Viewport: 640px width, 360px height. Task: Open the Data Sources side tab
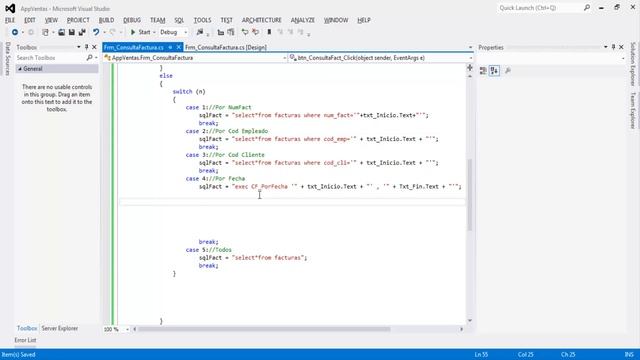tap(7, 58)
